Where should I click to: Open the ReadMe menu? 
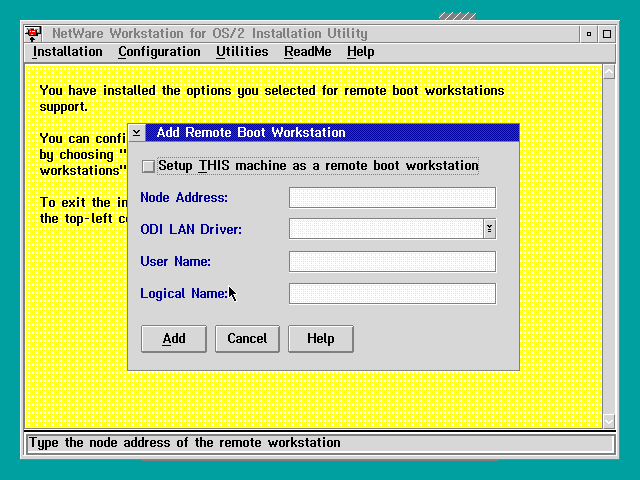click(308, 52)
